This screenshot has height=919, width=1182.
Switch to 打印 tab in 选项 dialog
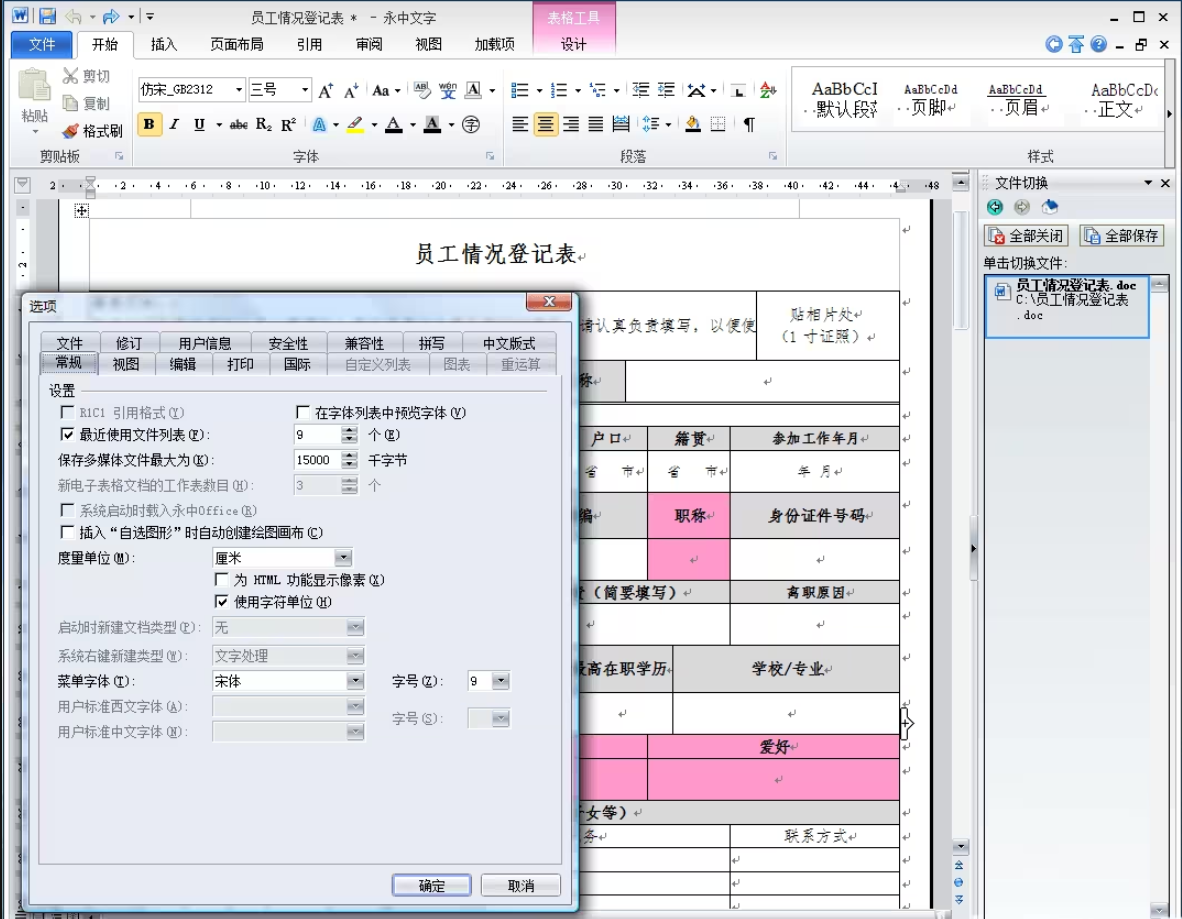(240, 364)
